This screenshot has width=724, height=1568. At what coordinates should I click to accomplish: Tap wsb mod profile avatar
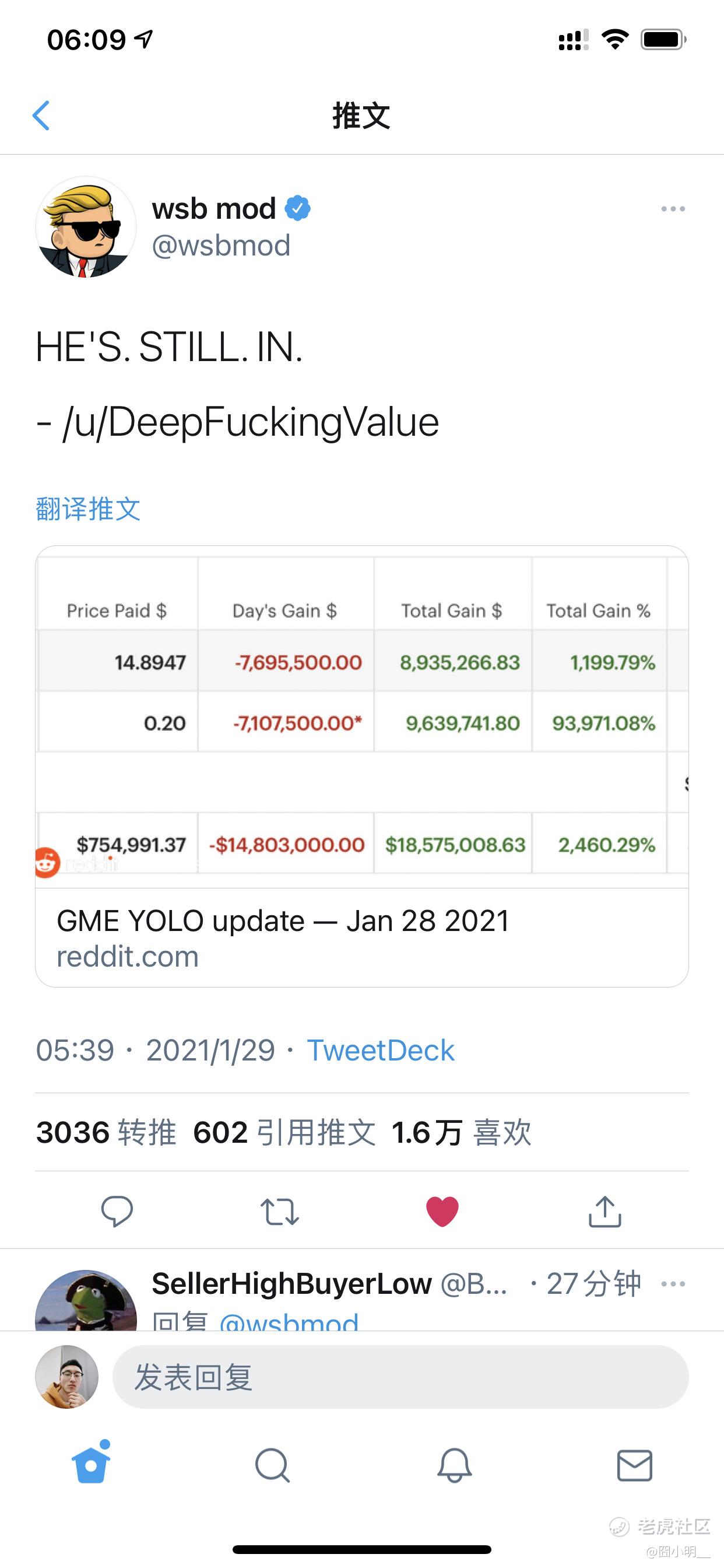click(x=86, y=227)
